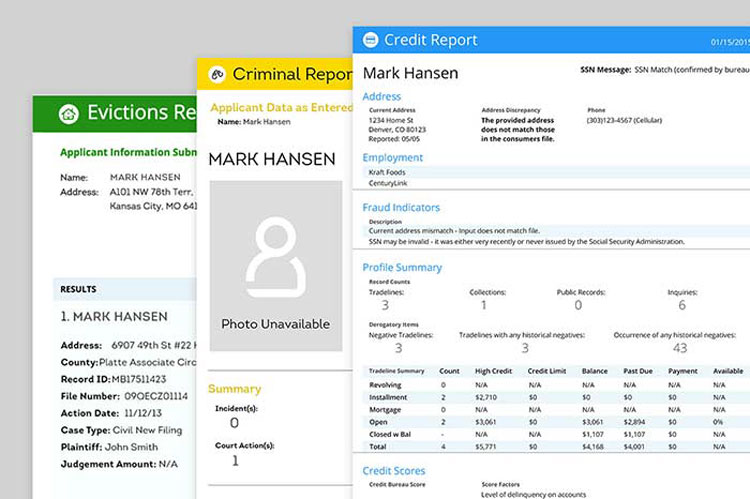Click the $4,001 total past due cell

[634, 446]
